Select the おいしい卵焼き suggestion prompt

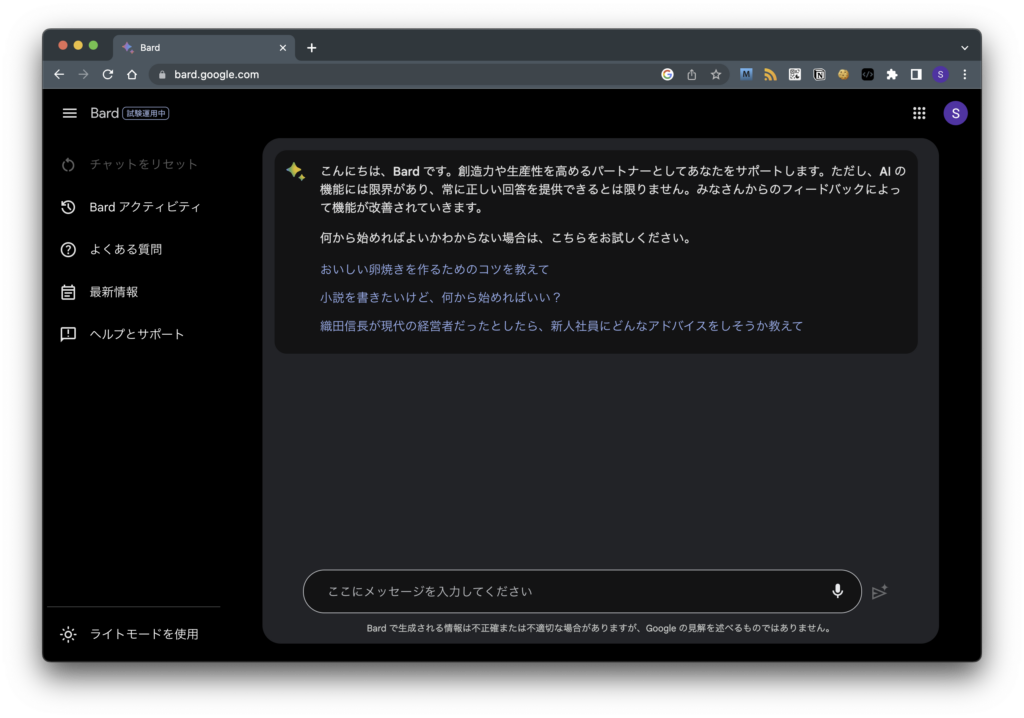click(434, 269)
